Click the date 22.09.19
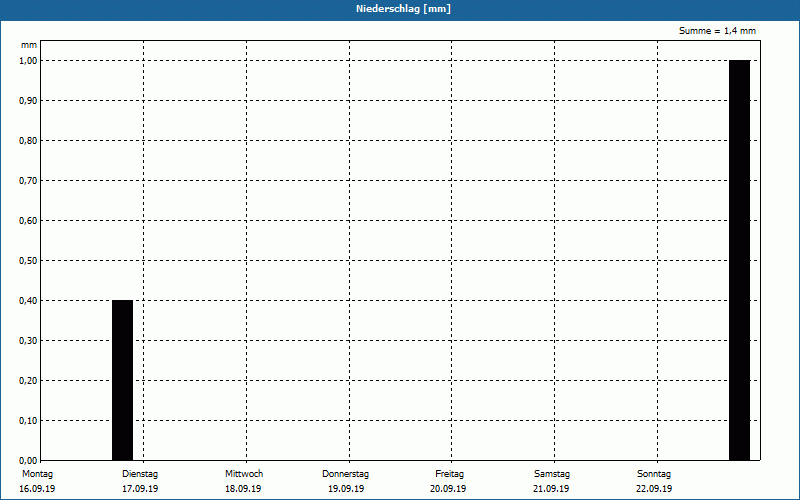 click(x=654, y=489)
